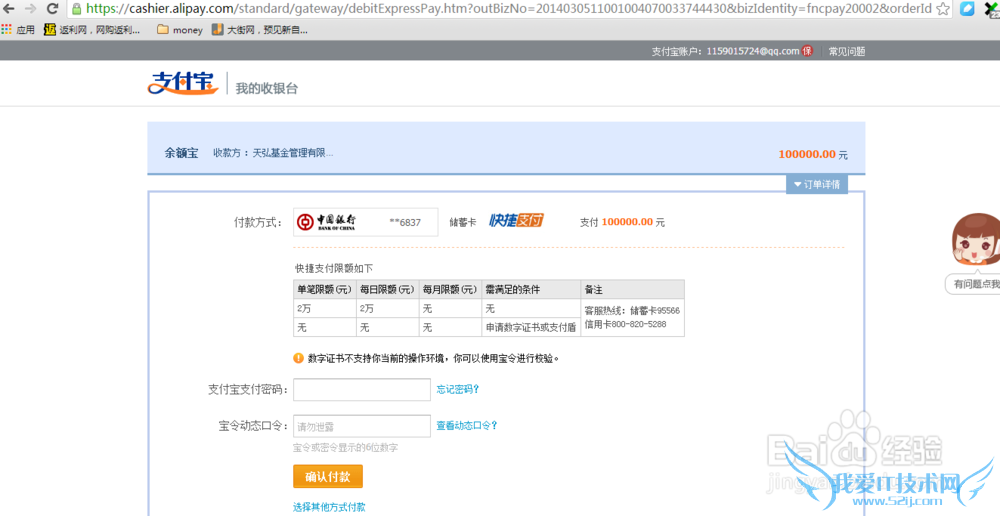Go forward with the browser forward arrow
Viewport: 1000px width, 516px height.
pos(31,9)
